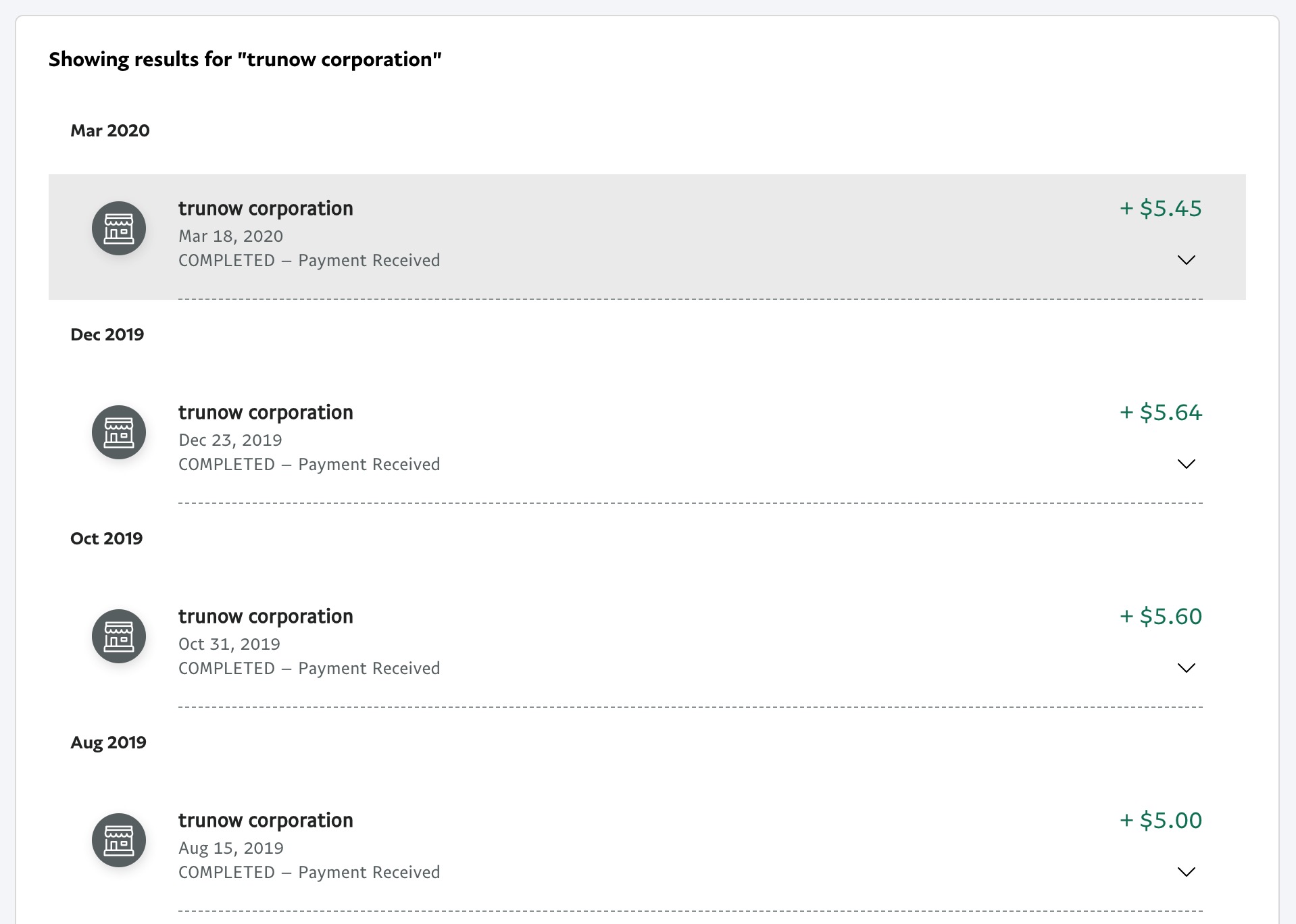1296x924 pixels.
Task: Expand the Dec 23, 2019 transaction details chevron
Action: pyautogui.click(x=1186, y=464)
